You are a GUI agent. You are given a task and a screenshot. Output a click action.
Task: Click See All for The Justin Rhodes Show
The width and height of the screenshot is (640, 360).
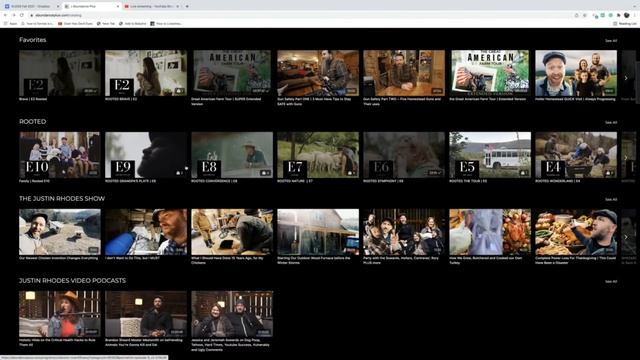611,200
